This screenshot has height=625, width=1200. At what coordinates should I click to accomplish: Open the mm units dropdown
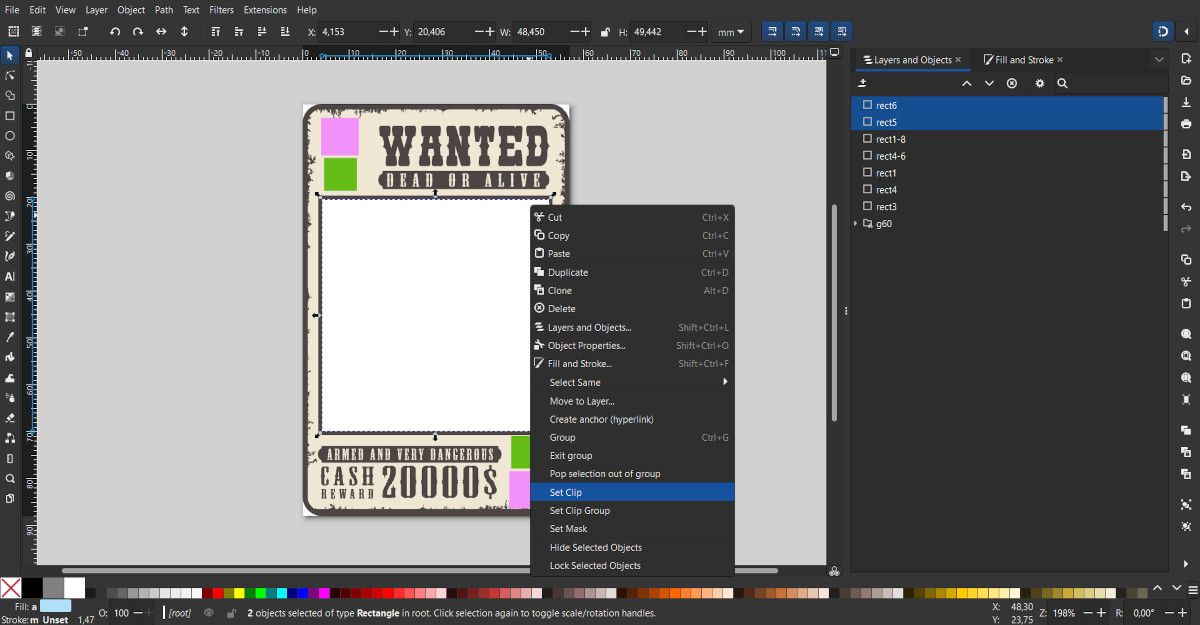[x=731, y=32]
